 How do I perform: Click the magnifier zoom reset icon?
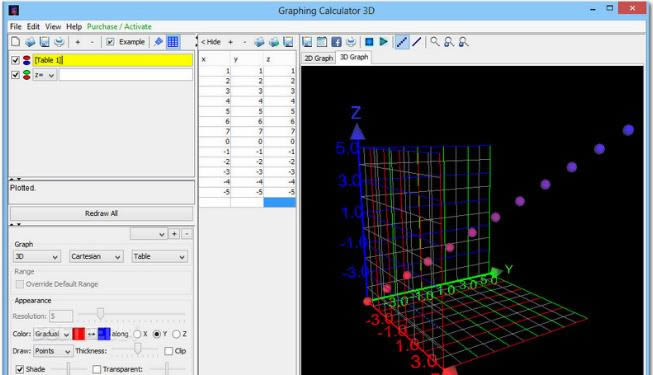[x=435, y=42]
